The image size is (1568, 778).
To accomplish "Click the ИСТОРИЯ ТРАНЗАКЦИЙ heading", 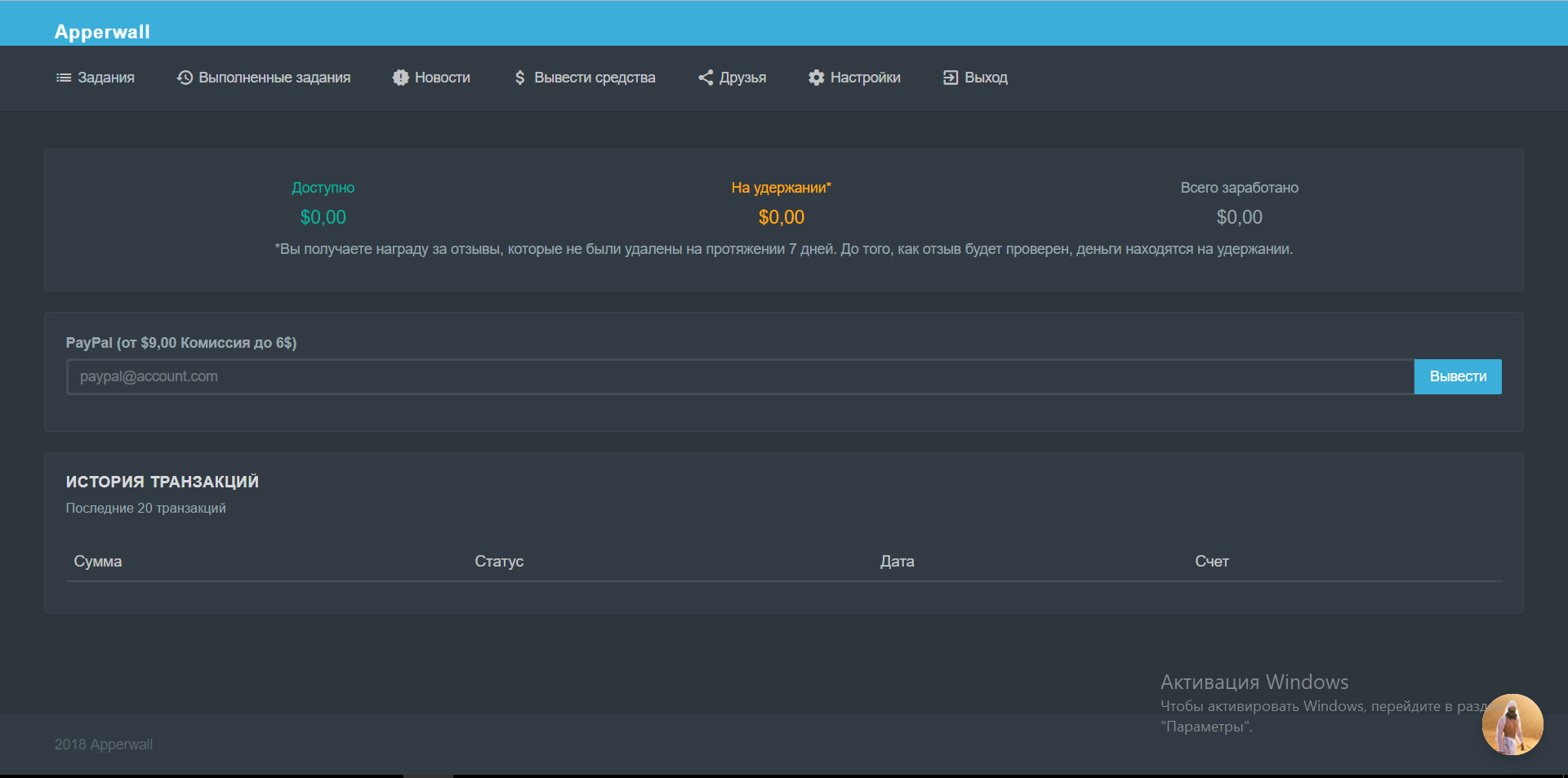I will (x=163, y=482).
